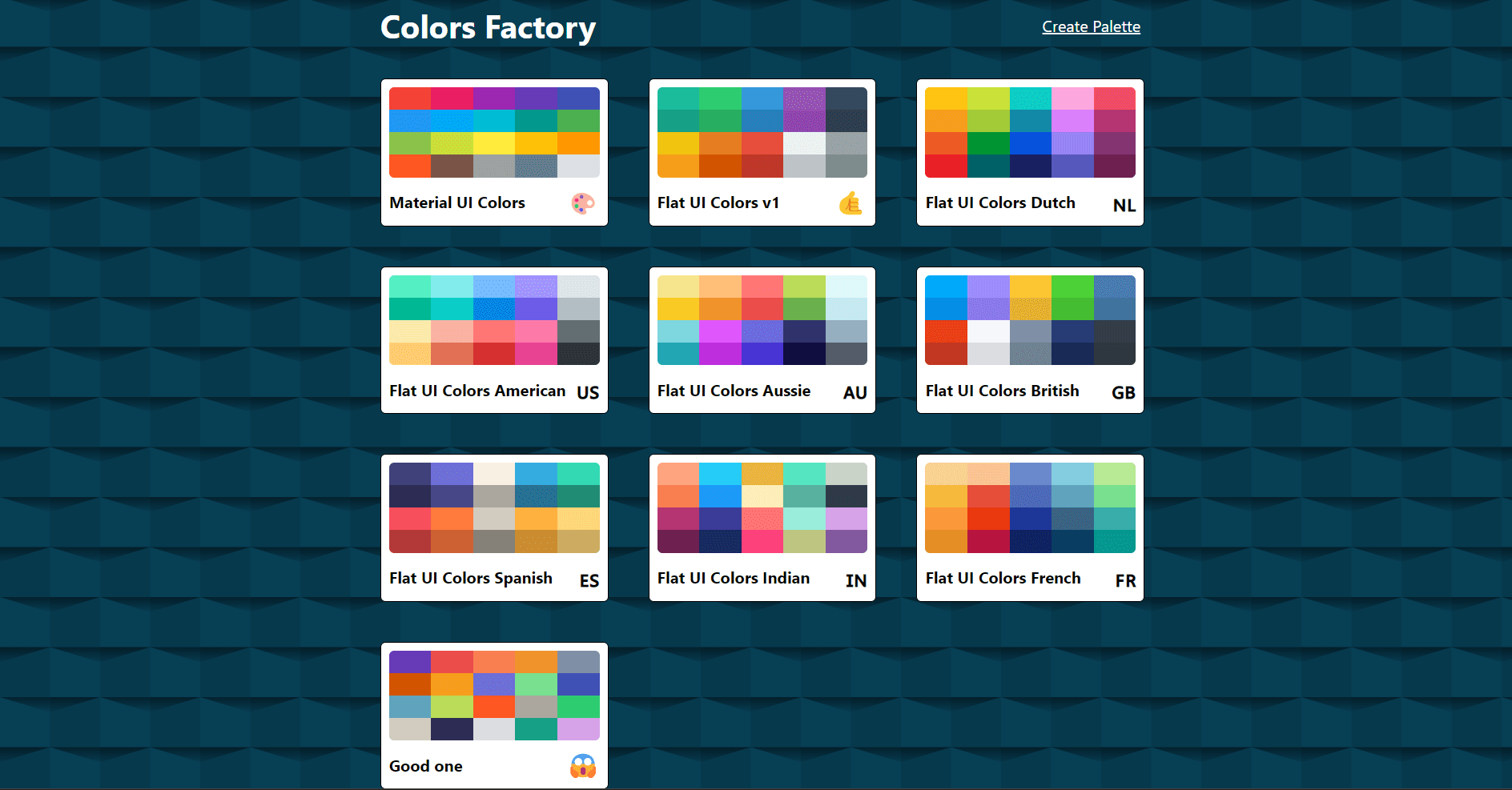Open the Flat UI Colors British title
Viewport: 1512px width, 790px height.
(x=1003, y=391)
